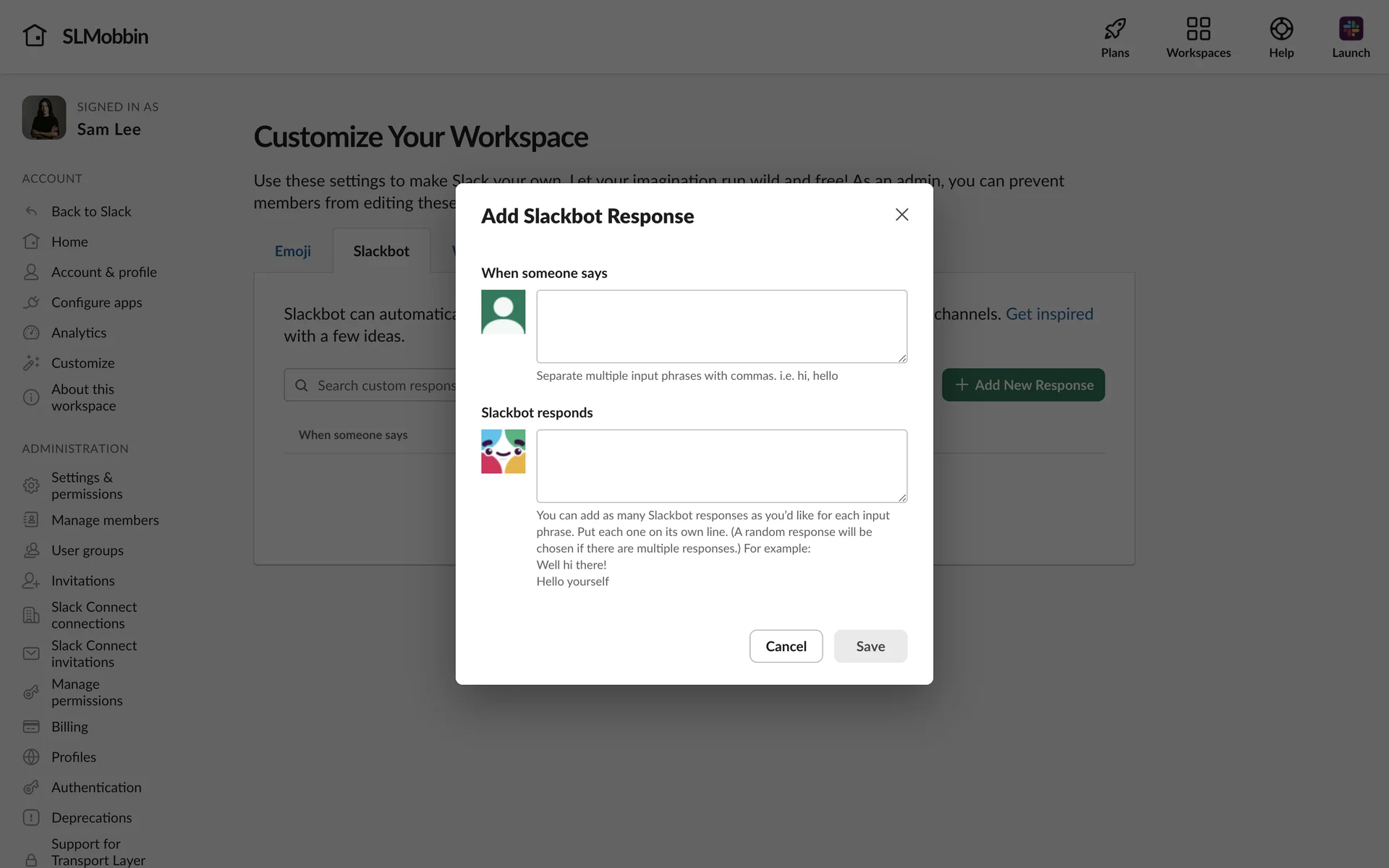Click the Analytics gauge icon in sidebar

tap(31, 333)
